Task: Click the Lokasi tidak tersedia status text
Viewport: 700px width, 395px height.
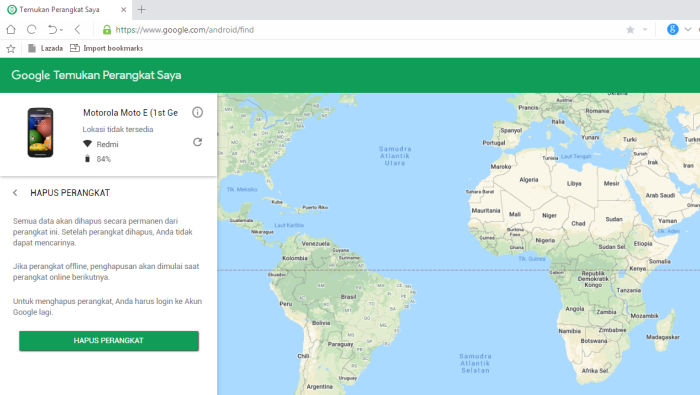Action: (x=118, y=129)
